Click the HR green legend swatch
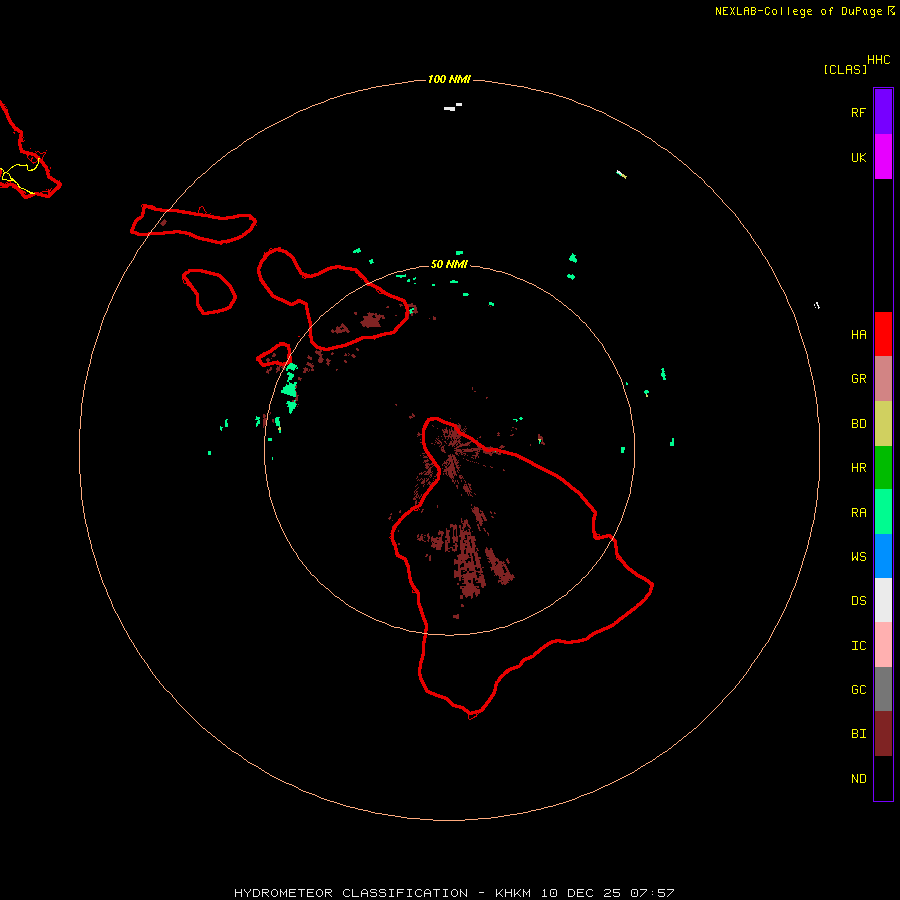Screen dimensions: 900x900 (x=883, y=468)
